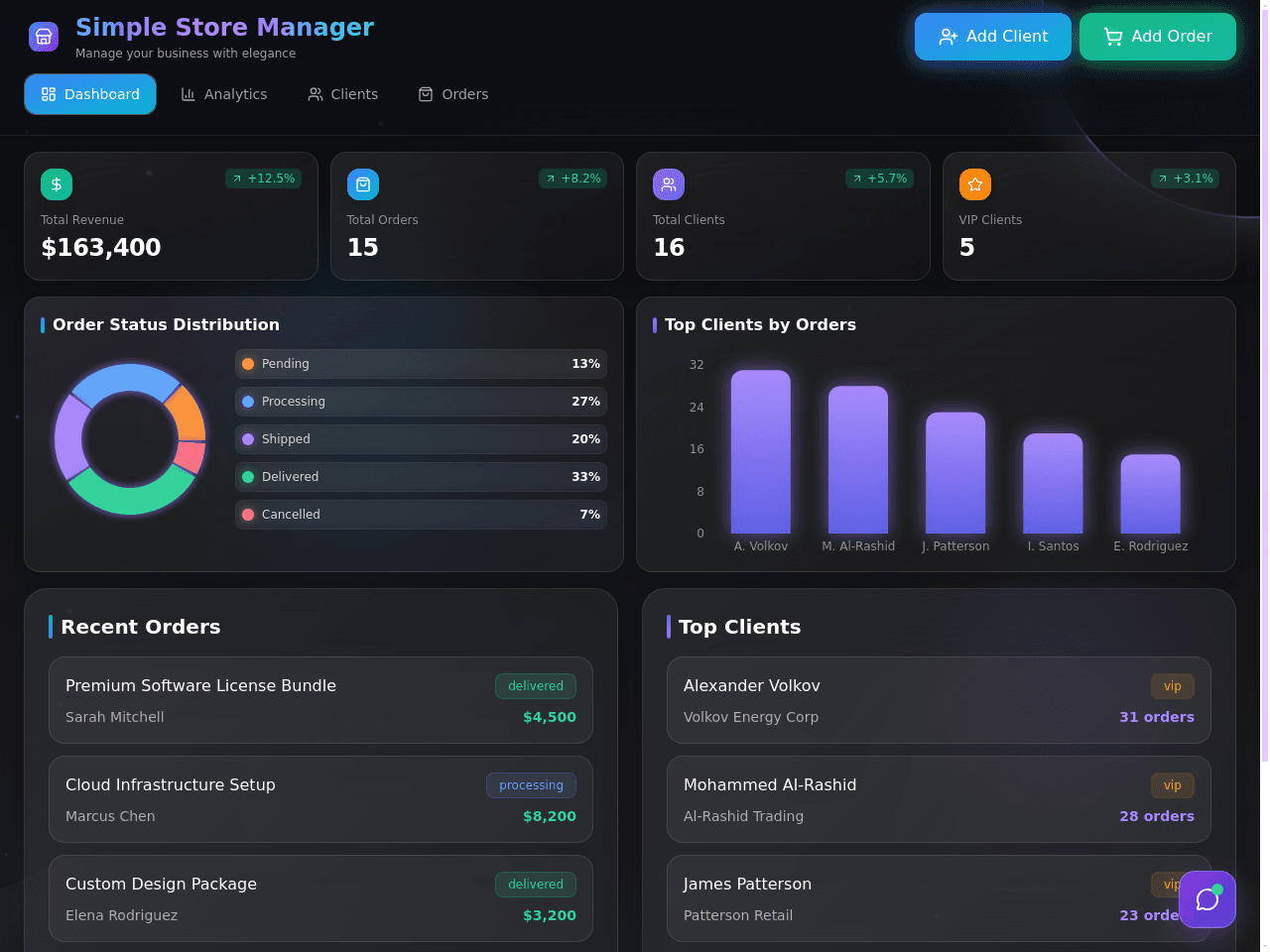
Task: Click the 31 orders count
Action: pos(1157,717)
